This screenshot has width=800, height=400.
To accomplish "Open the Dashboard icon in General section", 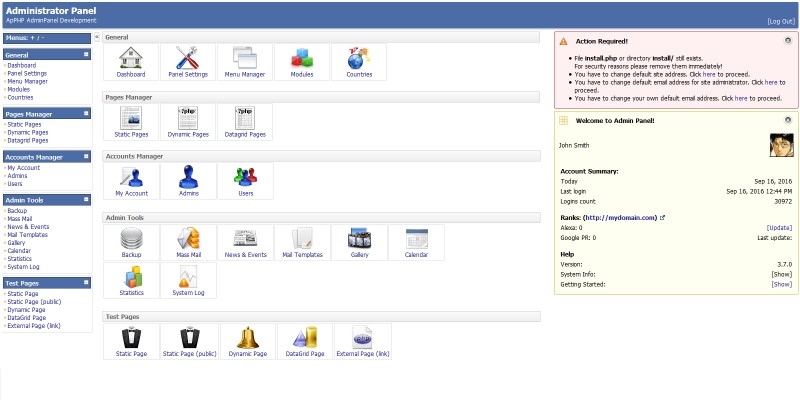I will 131,62.
